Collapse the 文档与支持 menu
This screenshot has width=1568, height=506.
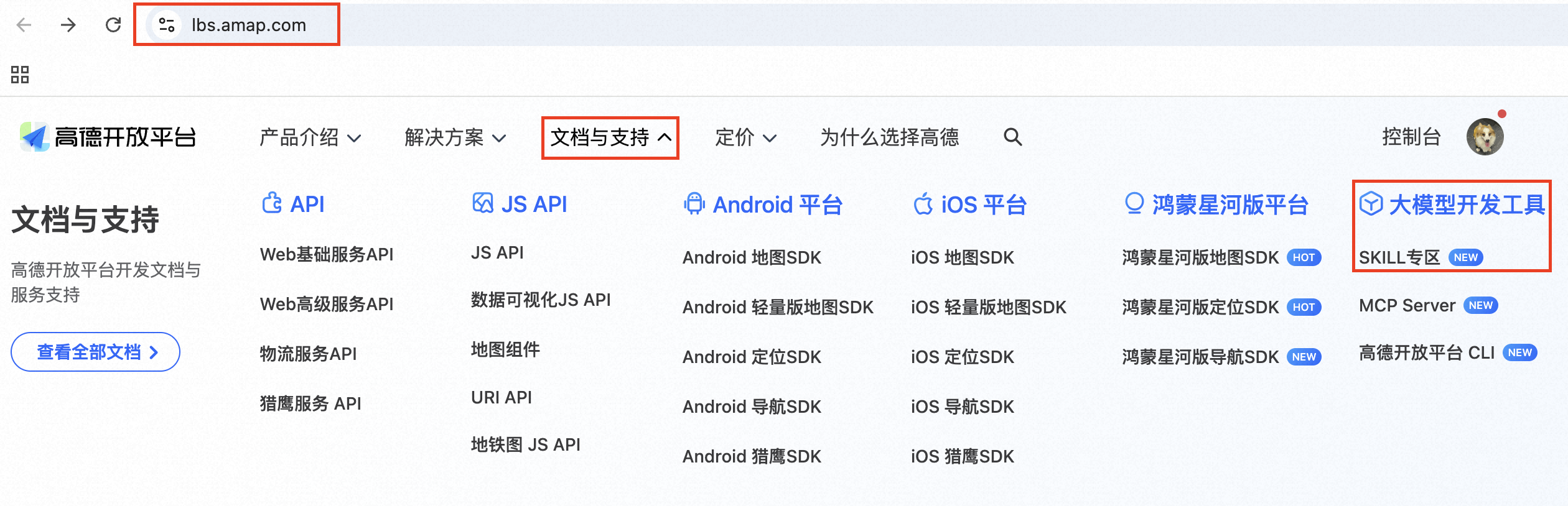pyautogui.click(x=610, y=137)
